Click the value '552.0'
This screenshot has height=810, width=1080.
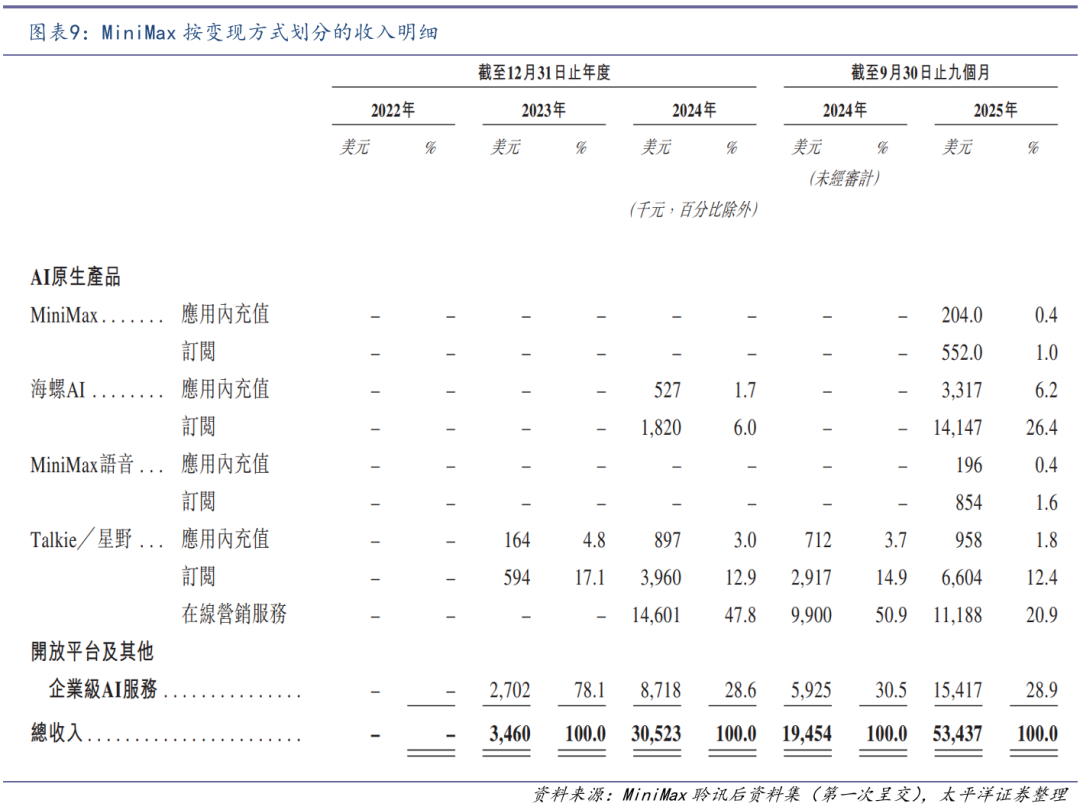[x=962, y=353]
